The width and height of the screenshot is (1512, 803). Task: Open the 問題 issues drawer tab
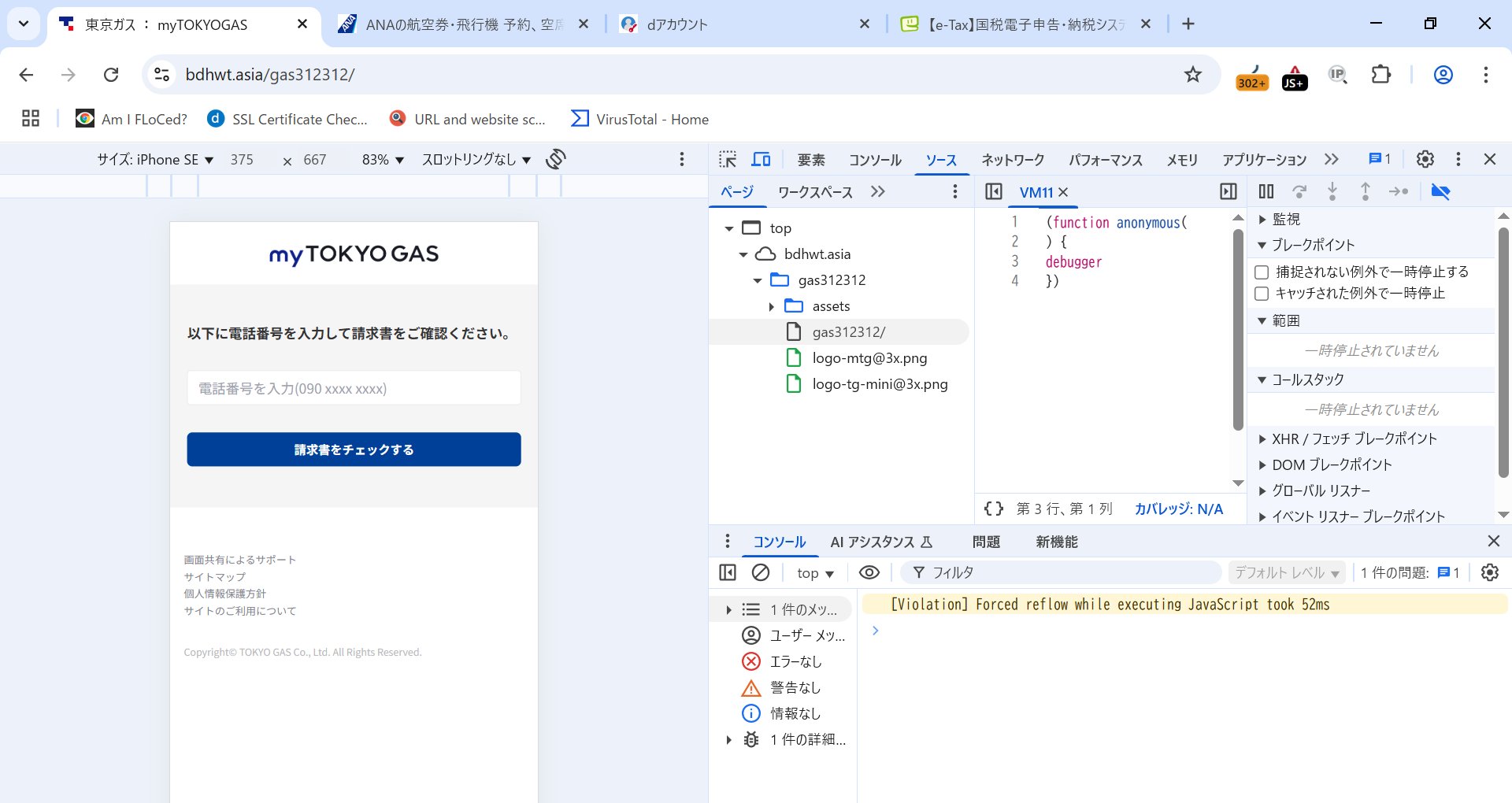click(x=986, y=542)
